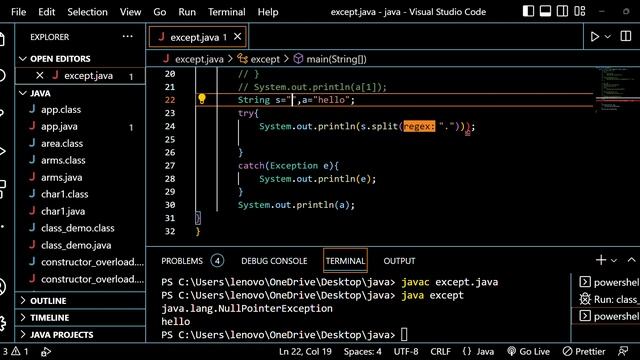640x360 pixels.
Task: Select the Run: class_ terminal instance
Action: click(609, 299)
